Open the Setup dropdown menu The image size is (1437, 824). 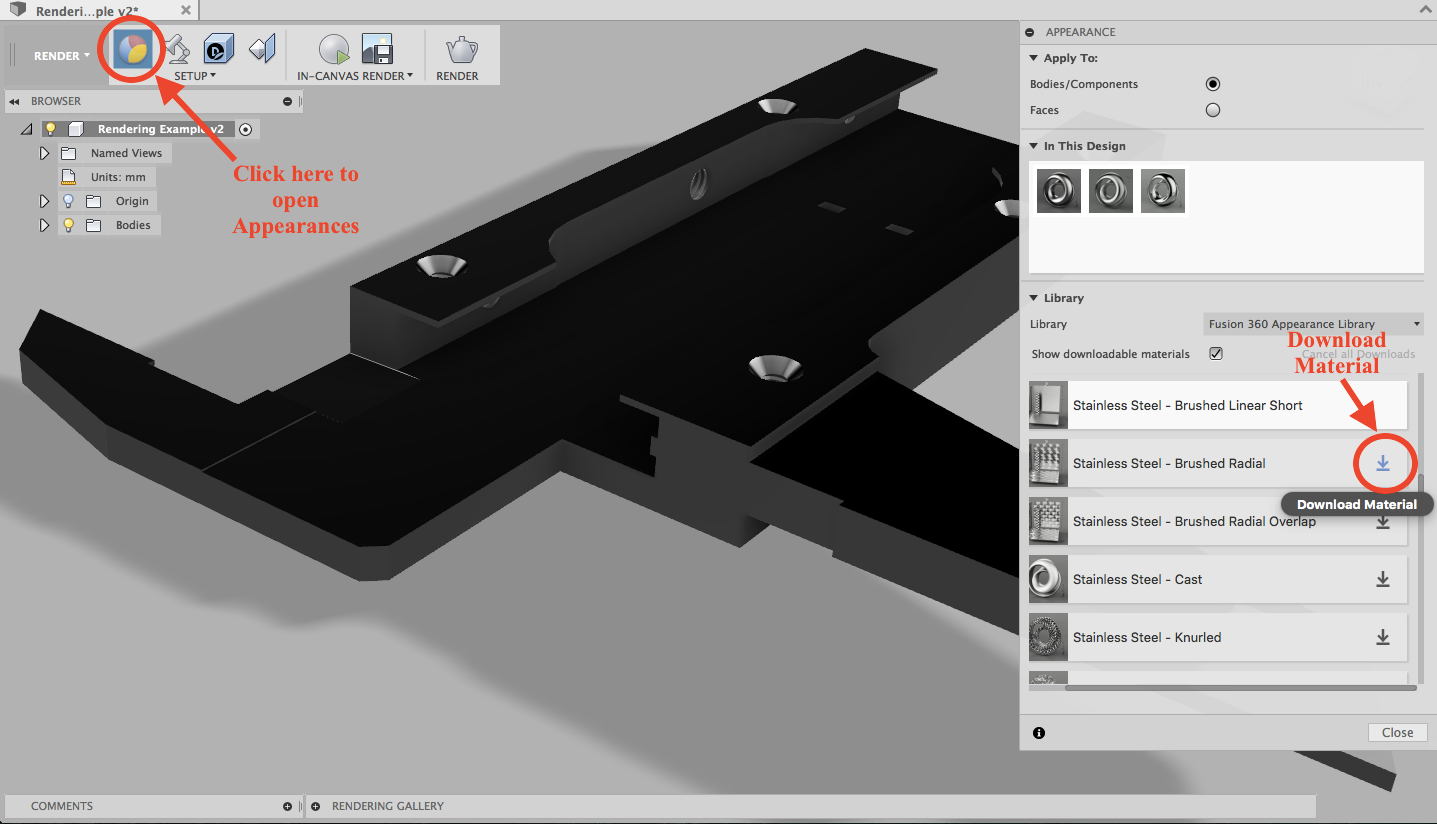tap(195, 75)
